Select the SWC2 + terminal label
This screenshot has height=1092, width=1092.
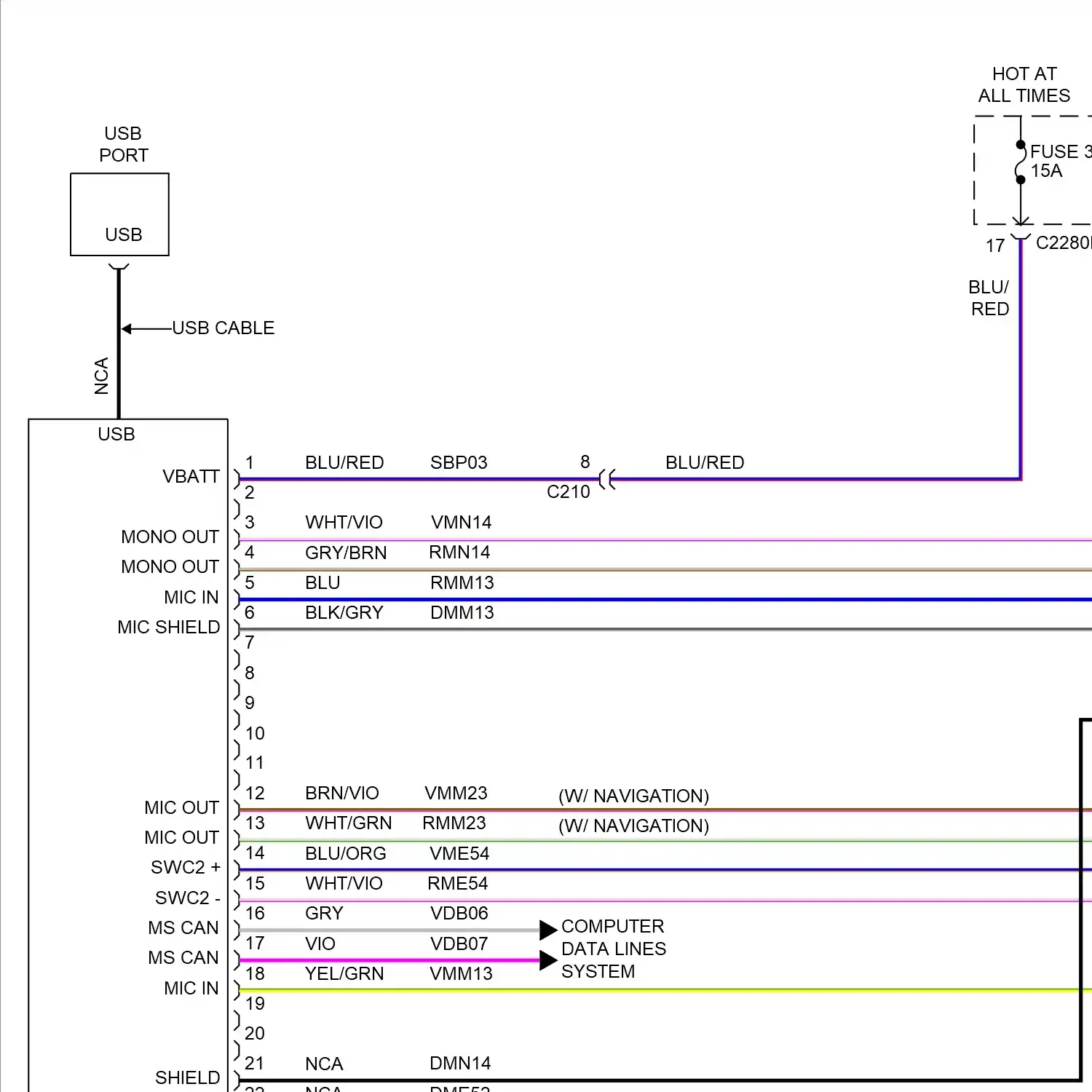186,867
